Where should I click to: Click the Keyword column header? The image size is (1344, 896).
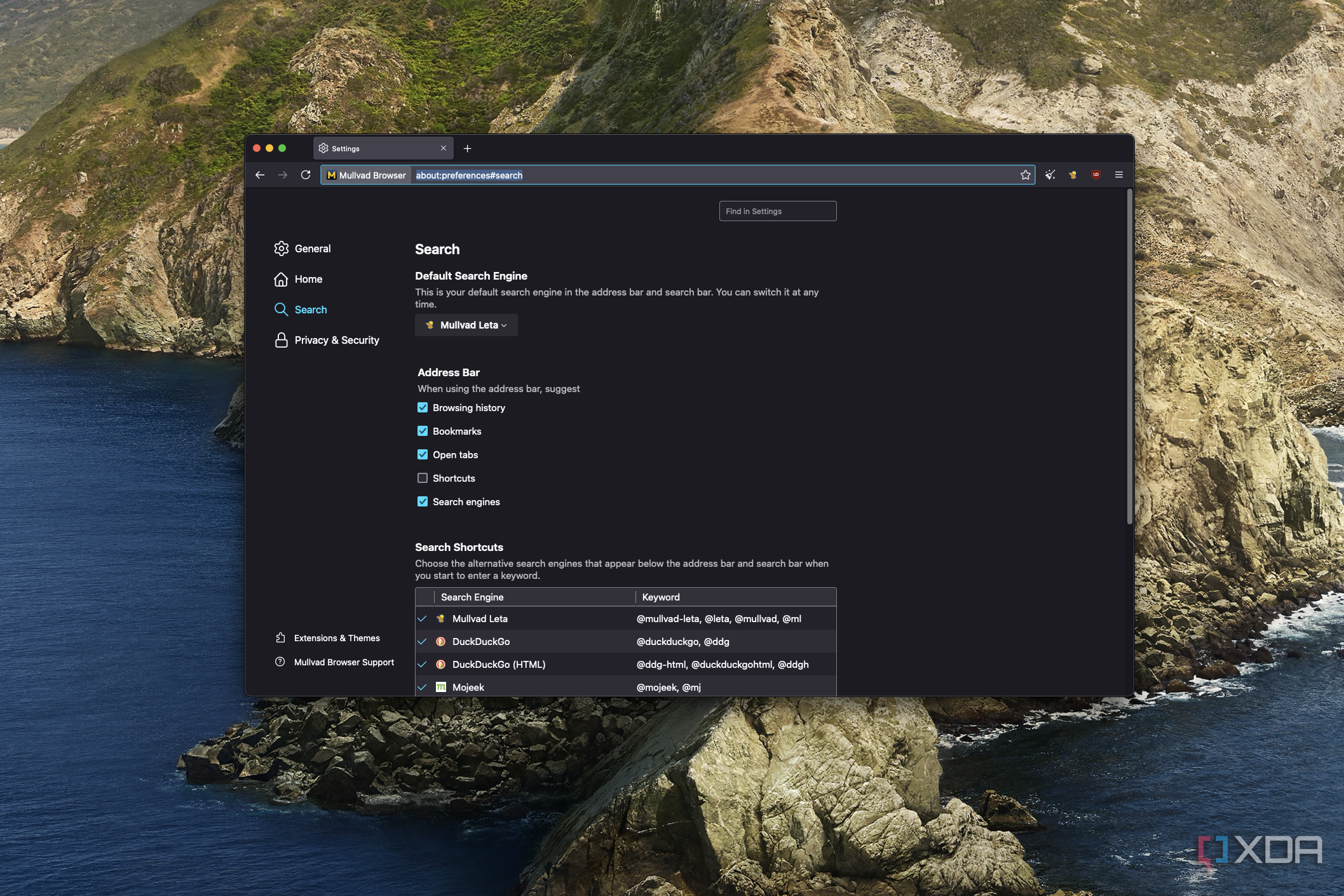tap(736, 597)
